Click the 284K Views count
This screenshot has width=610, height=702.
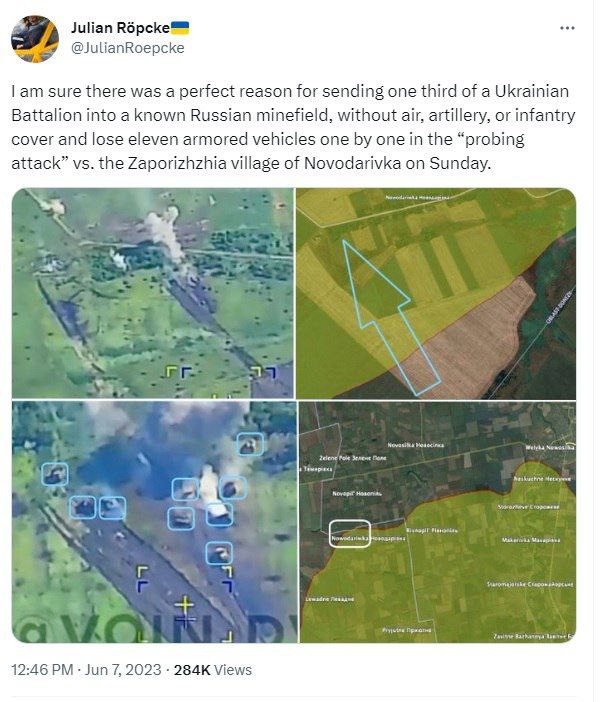(213, 670)
